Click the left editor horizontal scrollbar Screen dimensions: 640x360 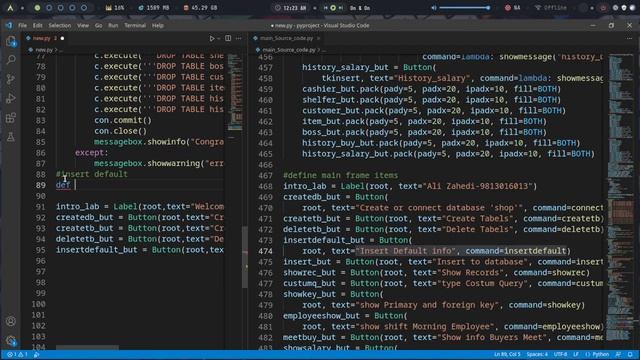tap(87, 348)
